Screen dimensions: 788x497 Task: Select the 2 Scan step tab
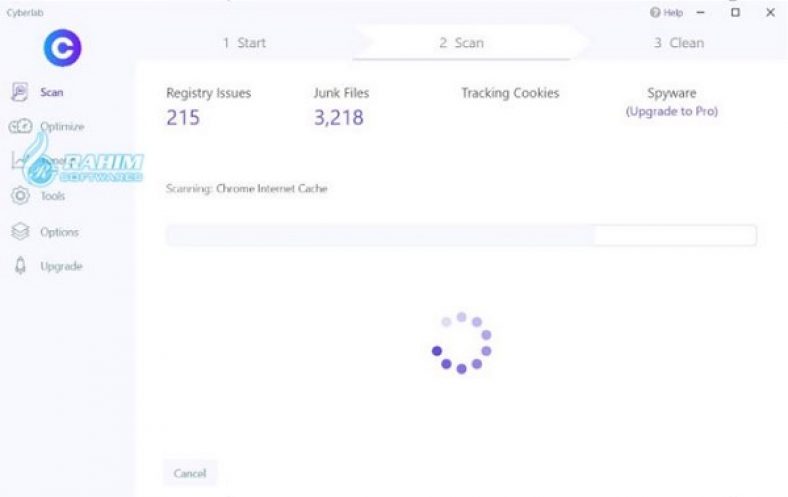coord(461,43)
